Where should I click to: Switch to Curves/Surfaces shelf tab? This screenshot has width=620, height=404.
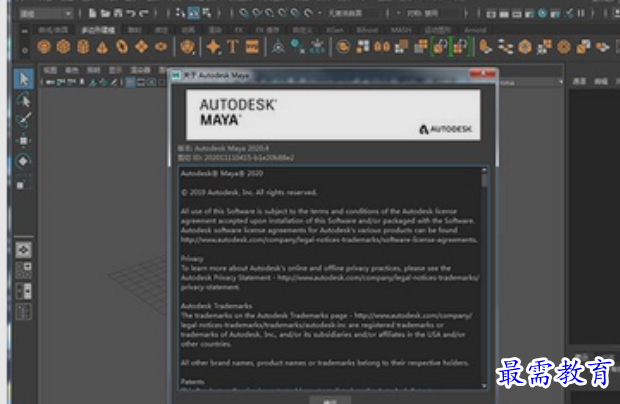[x=53, y=30]
